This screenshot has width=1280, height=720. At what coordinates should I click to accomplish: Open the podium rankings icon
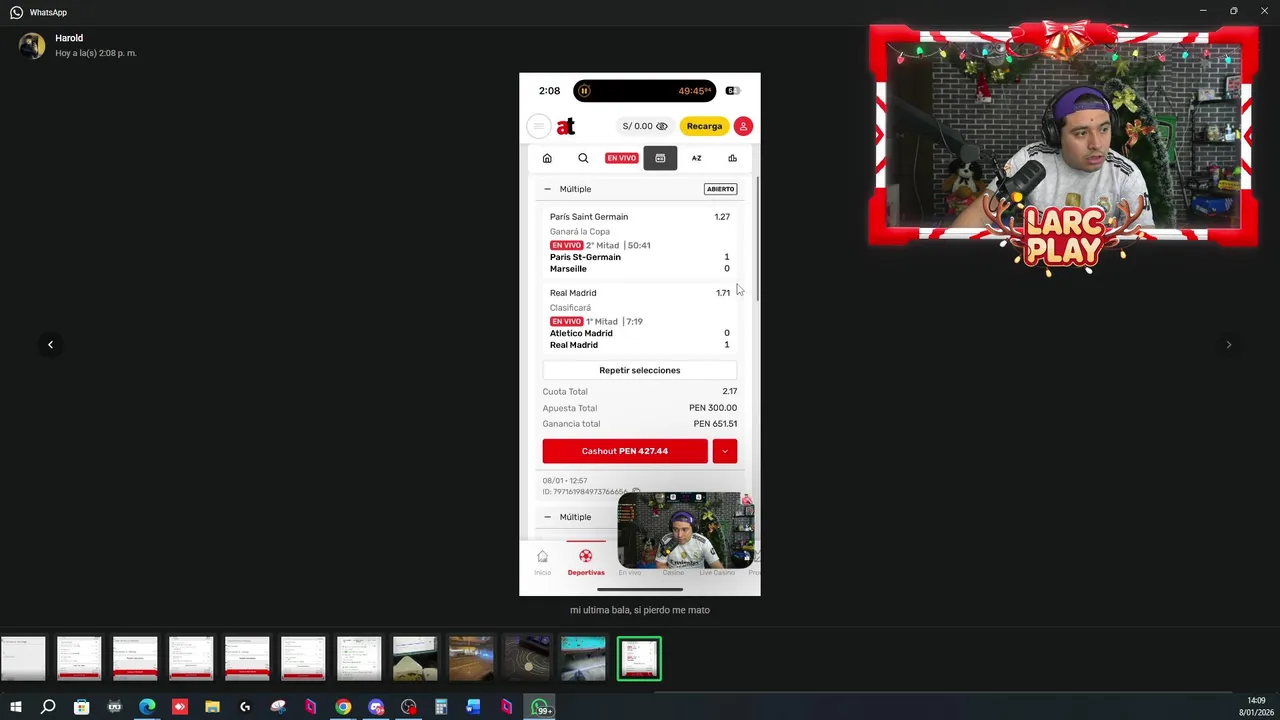733,158
